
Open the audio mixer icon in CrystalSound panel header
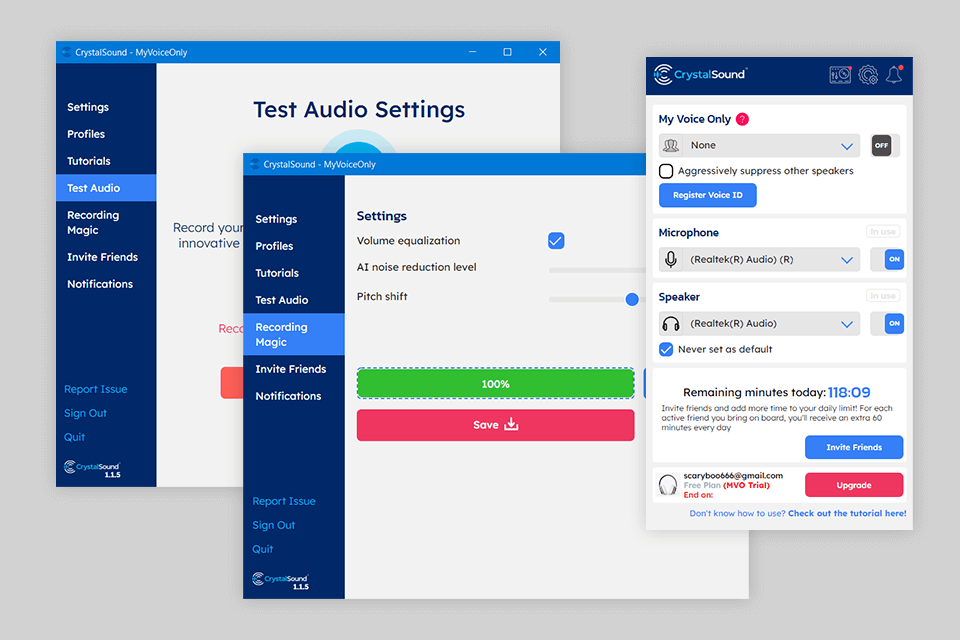click(x=840, y=75)
